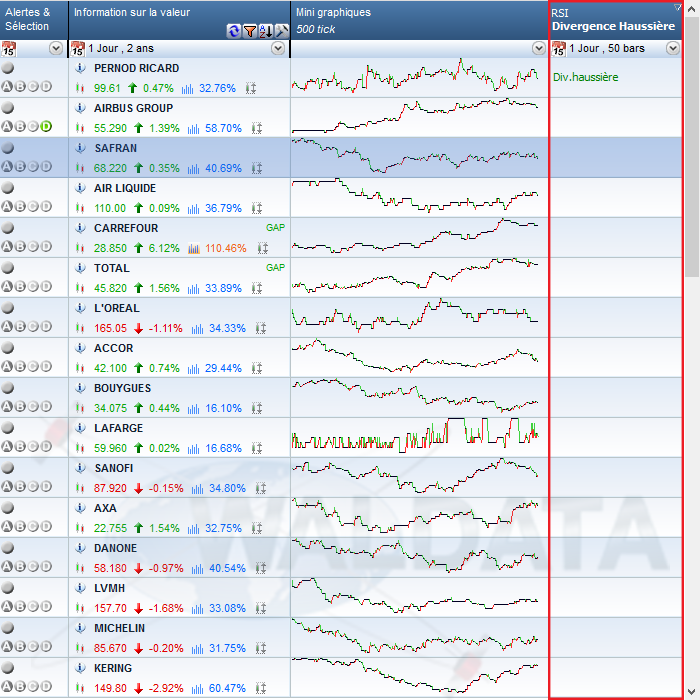This screenshot has height=700, width=700.
Task: Click DANONE price 58.180
Action: pos(110,568)
